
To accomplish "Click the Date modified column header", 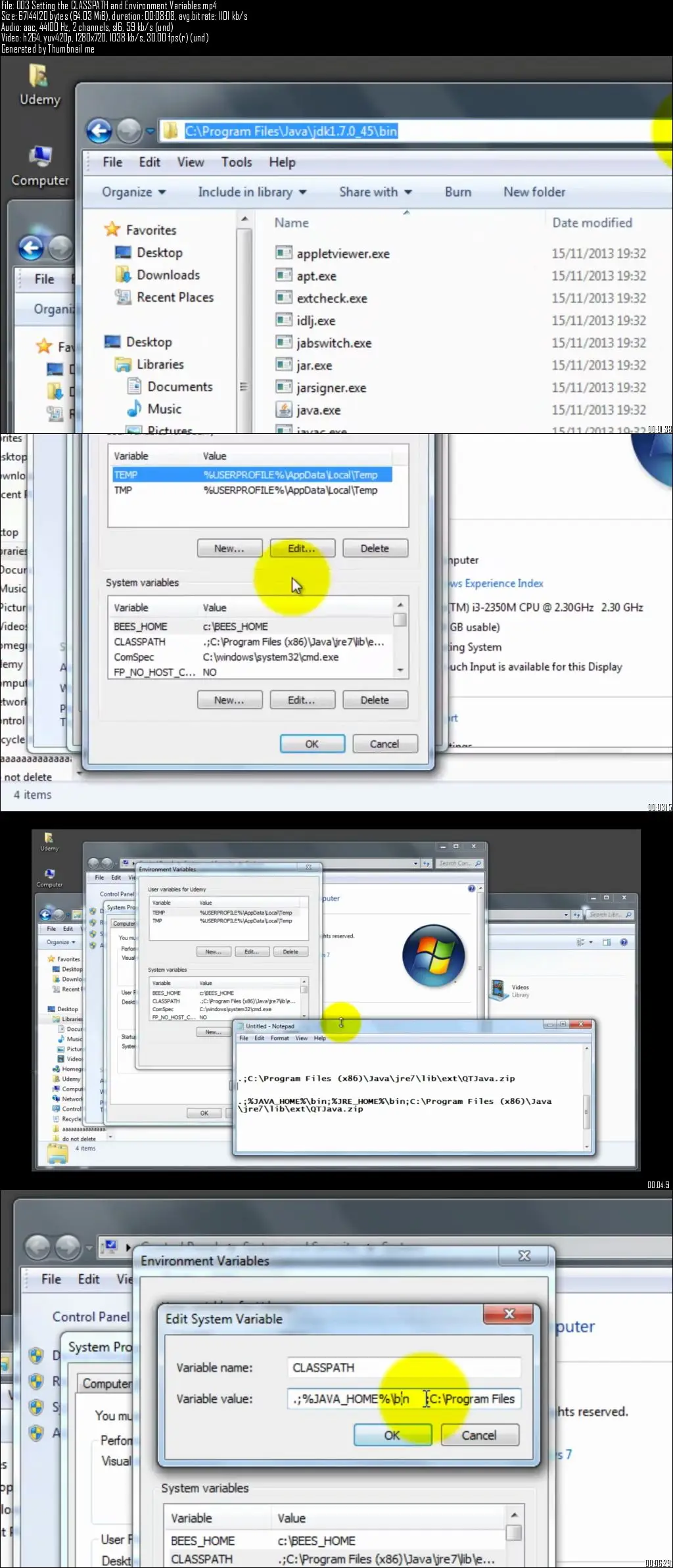I will point(592,222).
